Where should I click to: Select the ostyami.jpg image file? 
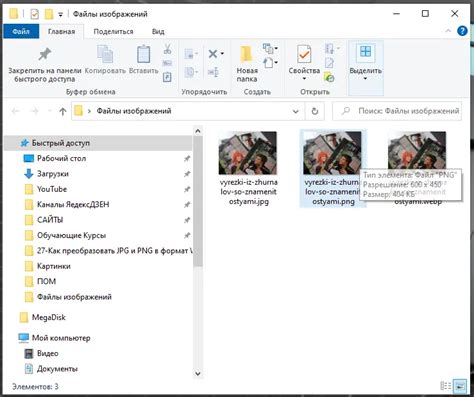[x=248, y=168]
